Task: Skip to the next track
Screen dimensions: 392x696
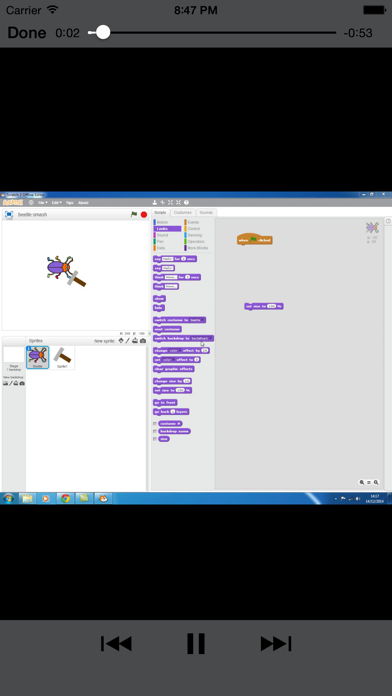Action: point(276,644)
